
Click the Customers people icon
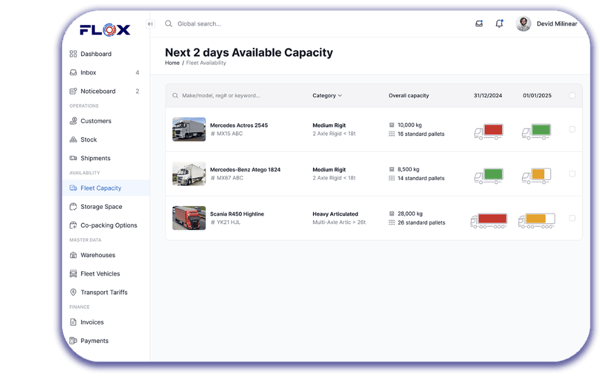(73, 121)
